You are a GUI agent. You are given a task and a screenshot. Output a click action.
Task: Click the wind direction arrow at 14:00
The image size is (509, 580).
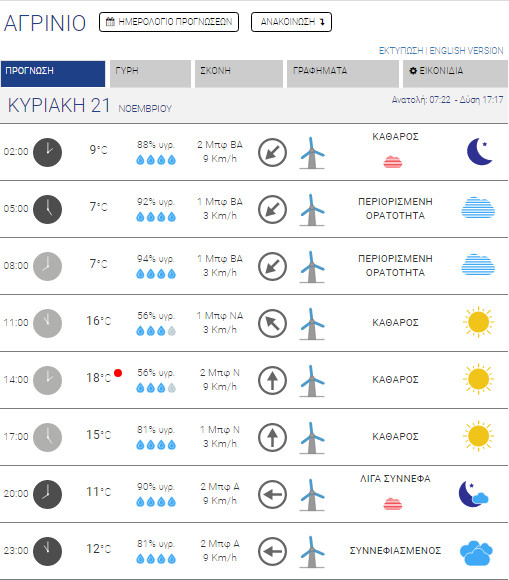point(272,380)
